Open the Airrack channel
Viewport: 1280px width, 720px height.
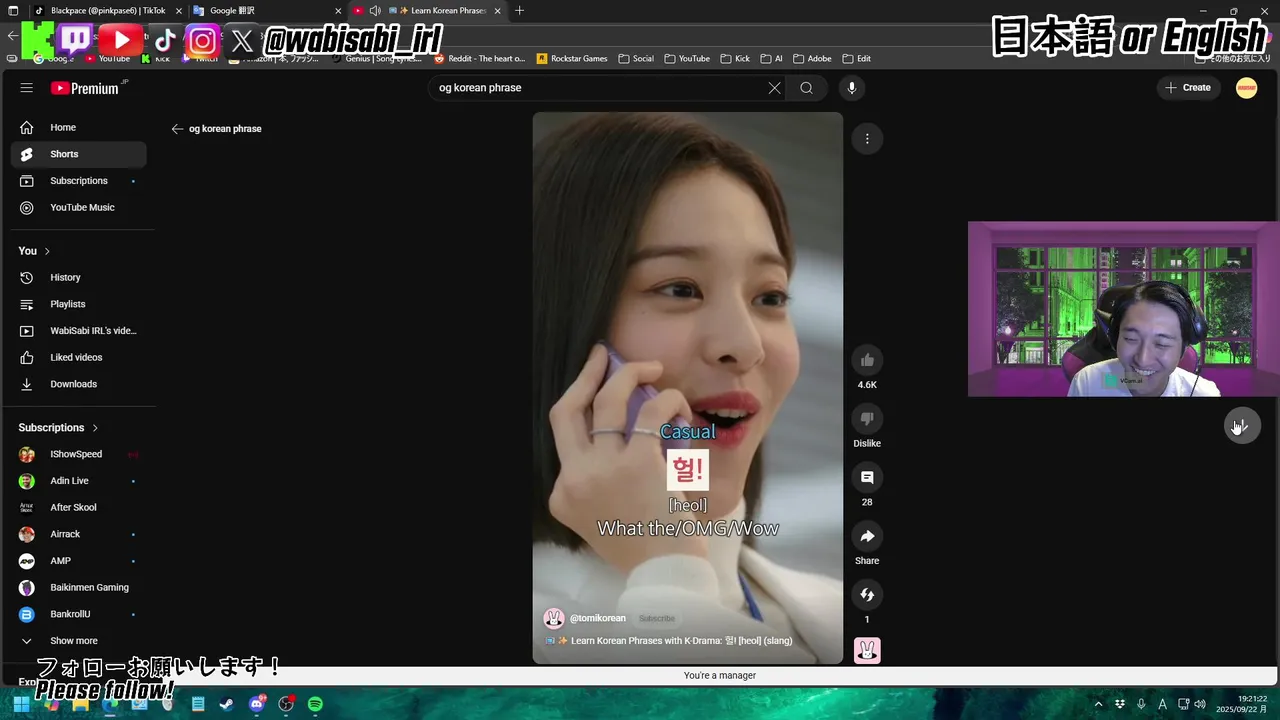(78, 534)
